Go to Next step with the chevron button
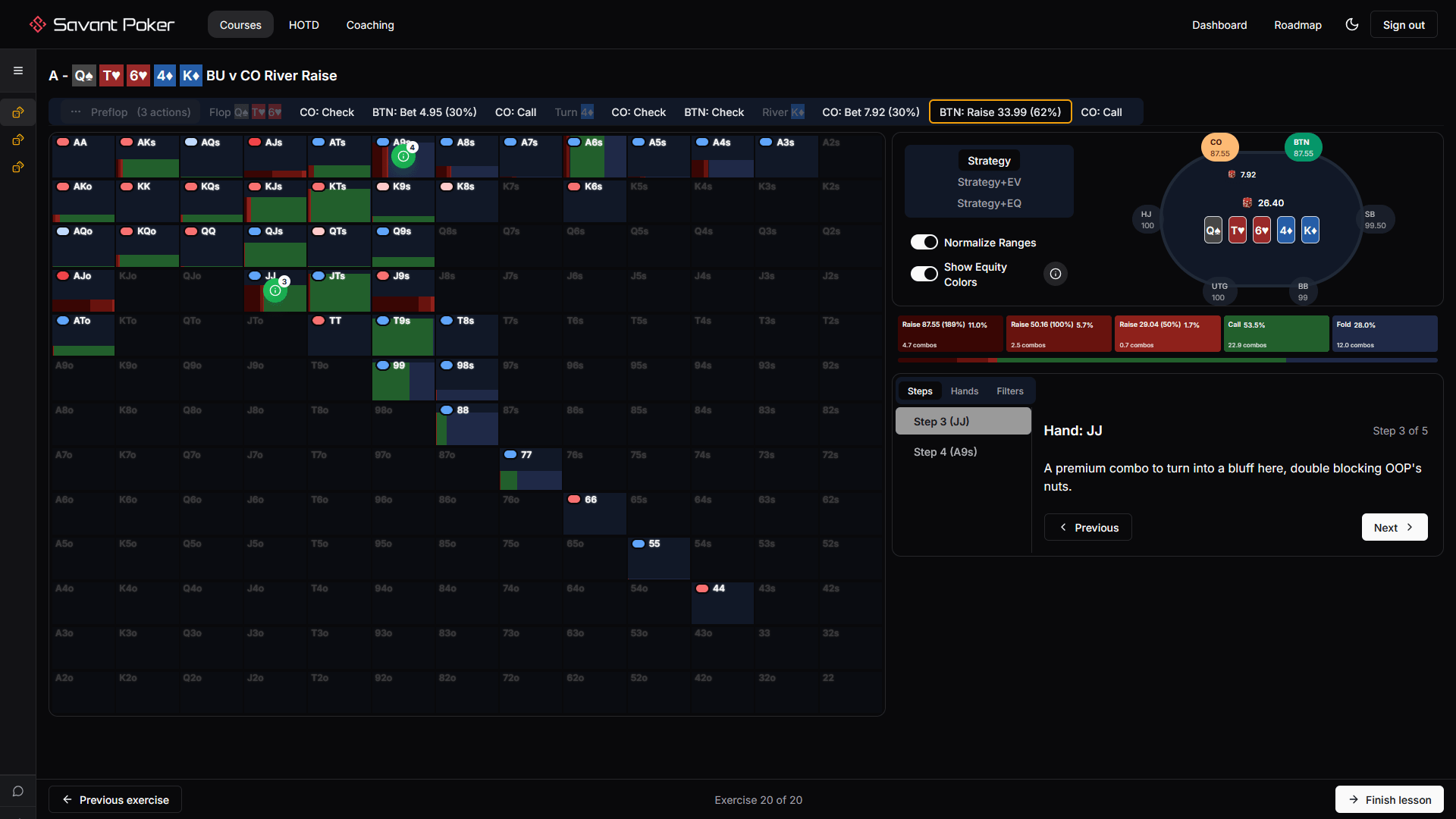The height and width of the screenshot is (819, 1456). click(1394, 528)
